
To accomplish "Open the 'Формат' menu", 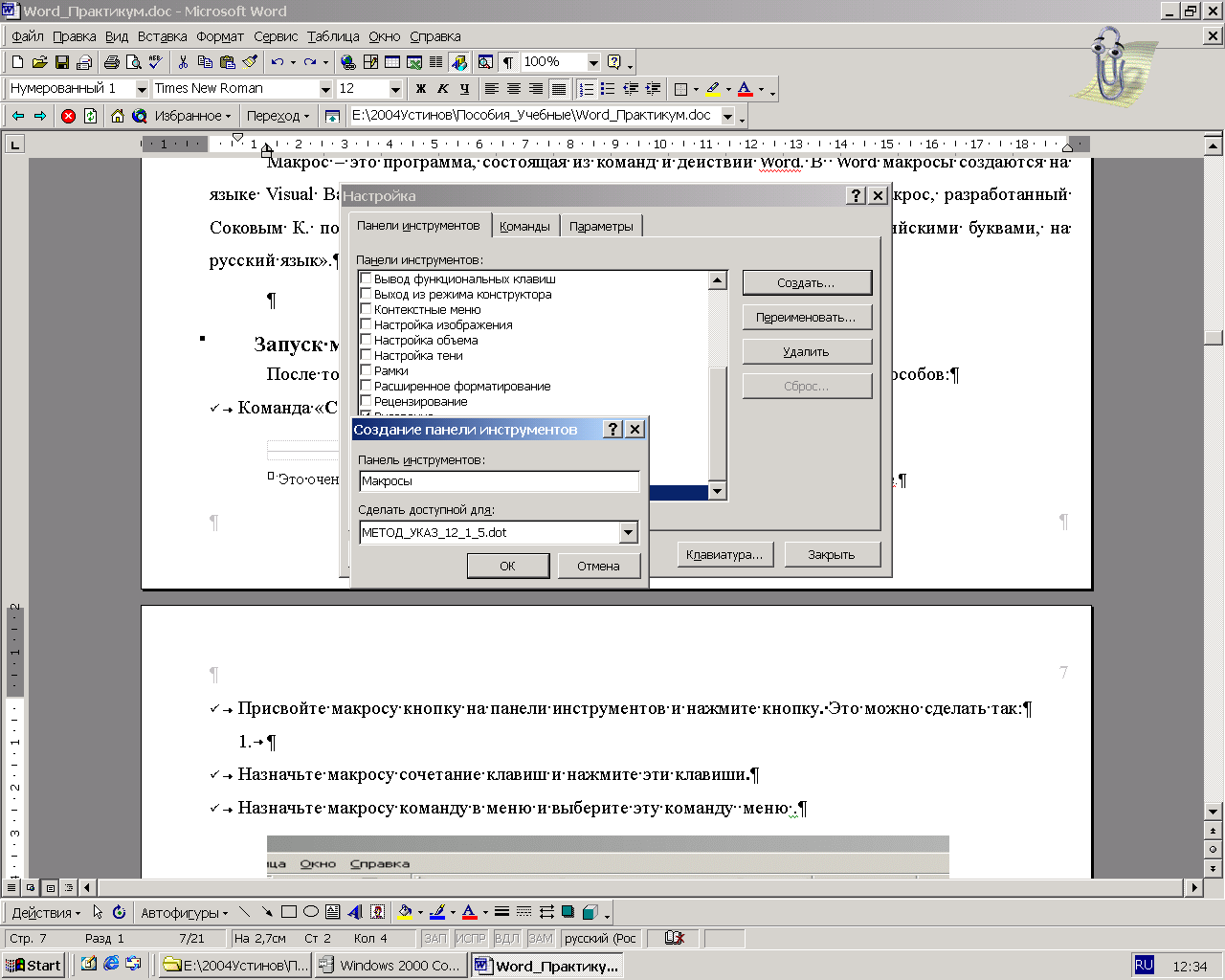I will point(220,36).
